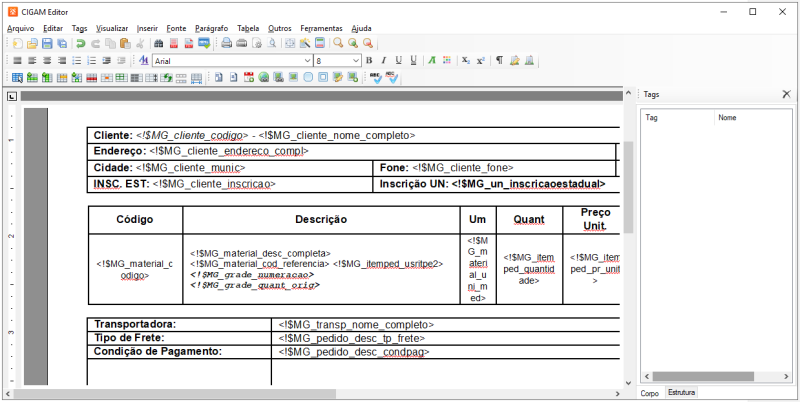The image size is (800, 402).
Task: Open the Arial font name dropdown
Action: click(x=307, y=61)
